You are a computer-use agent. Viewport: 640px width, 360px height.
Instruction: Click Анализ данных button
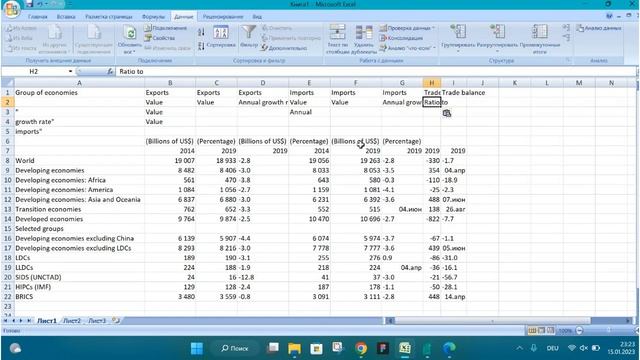coord(599,28)
